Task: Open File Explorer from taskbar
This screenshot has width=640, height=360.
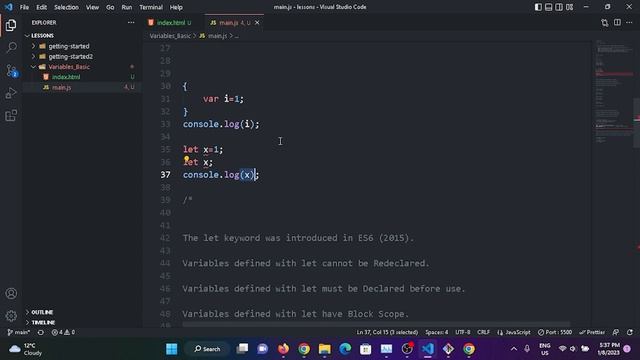Action: click(324, 349)
